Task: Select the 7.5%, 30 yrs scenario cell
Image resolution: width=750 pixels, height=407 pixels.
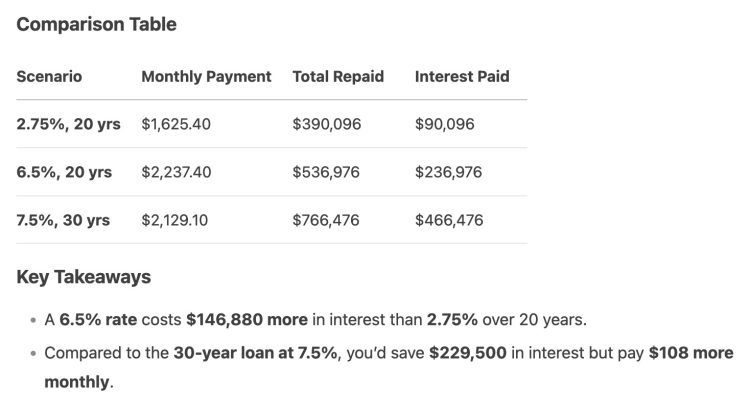Action: pos(64,220)
